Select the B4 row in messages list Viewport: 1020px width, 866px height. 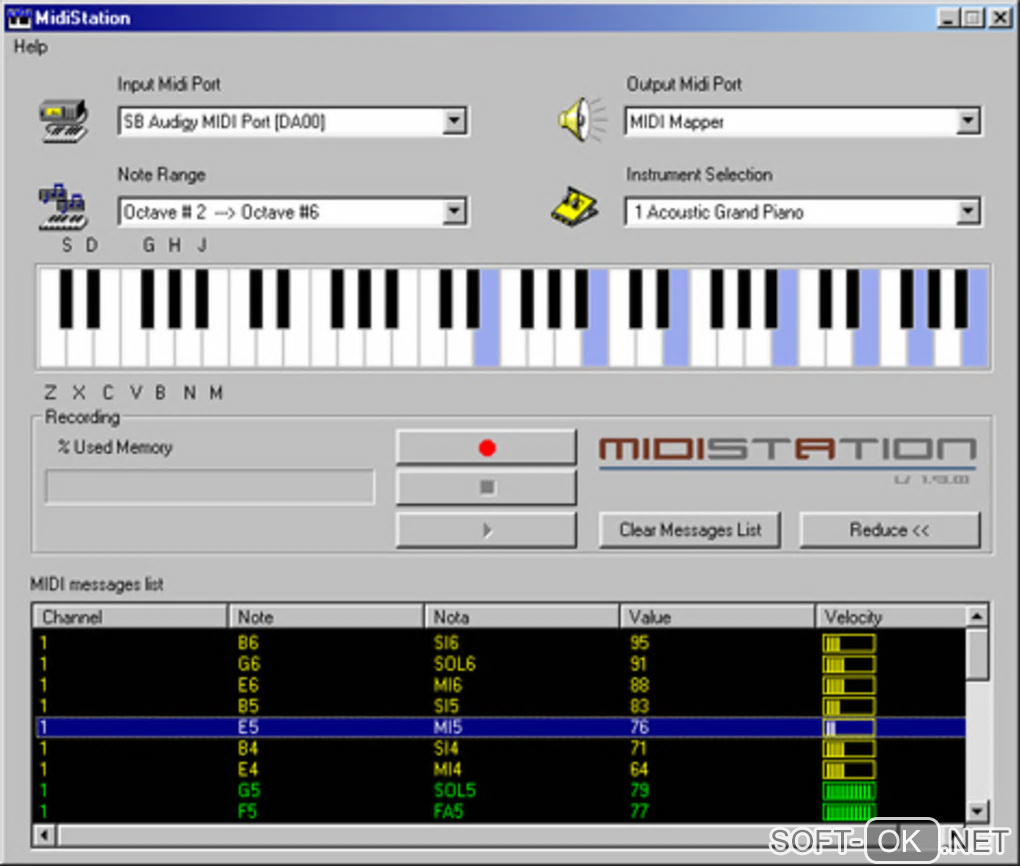[499, 748]
